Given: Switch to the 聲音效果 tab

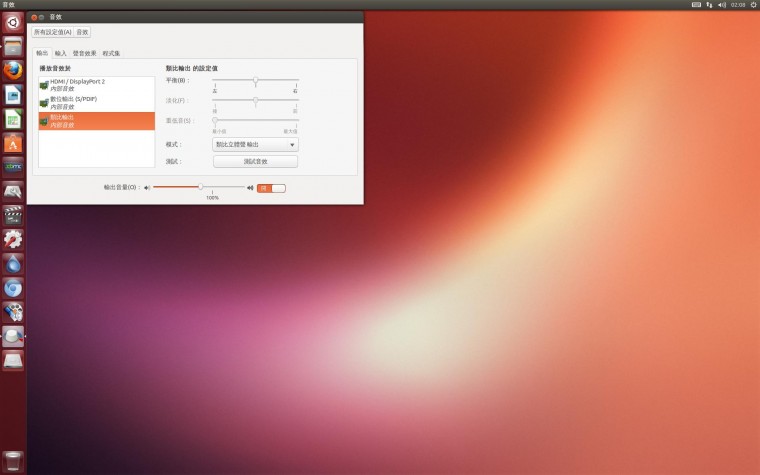Looking at the screenshot, I should (x=84, y=53).
